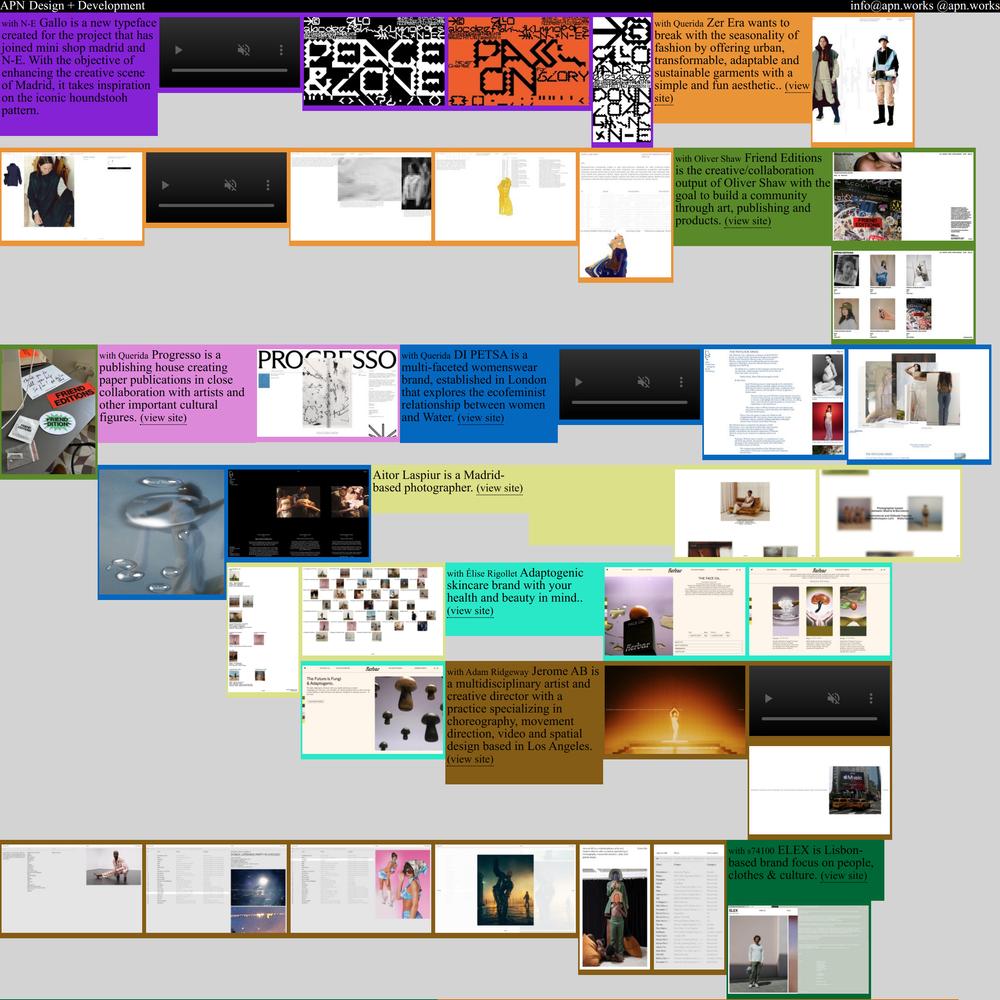
Task: Open the Aitor Laspiur photo grid screenshot
Action: click(x=372, y=611)
